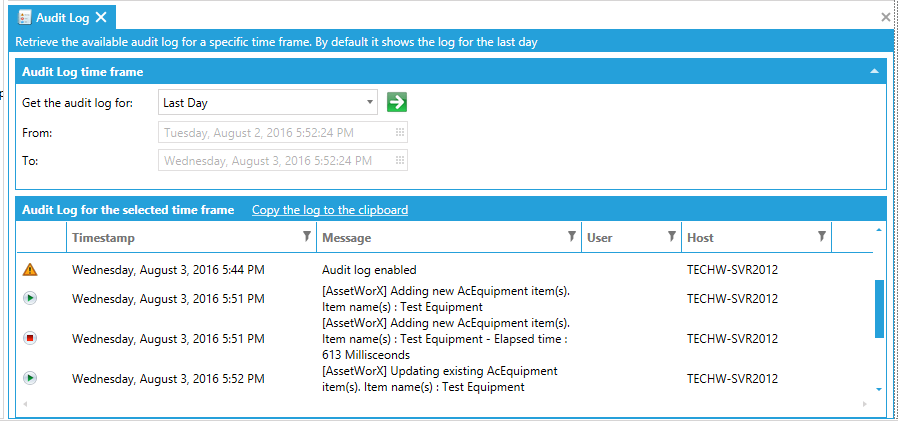This screenshot has width=898, height=424.
Task: Click the warning icon on Audit log enabled row
Action: click(x=30, y=269)
